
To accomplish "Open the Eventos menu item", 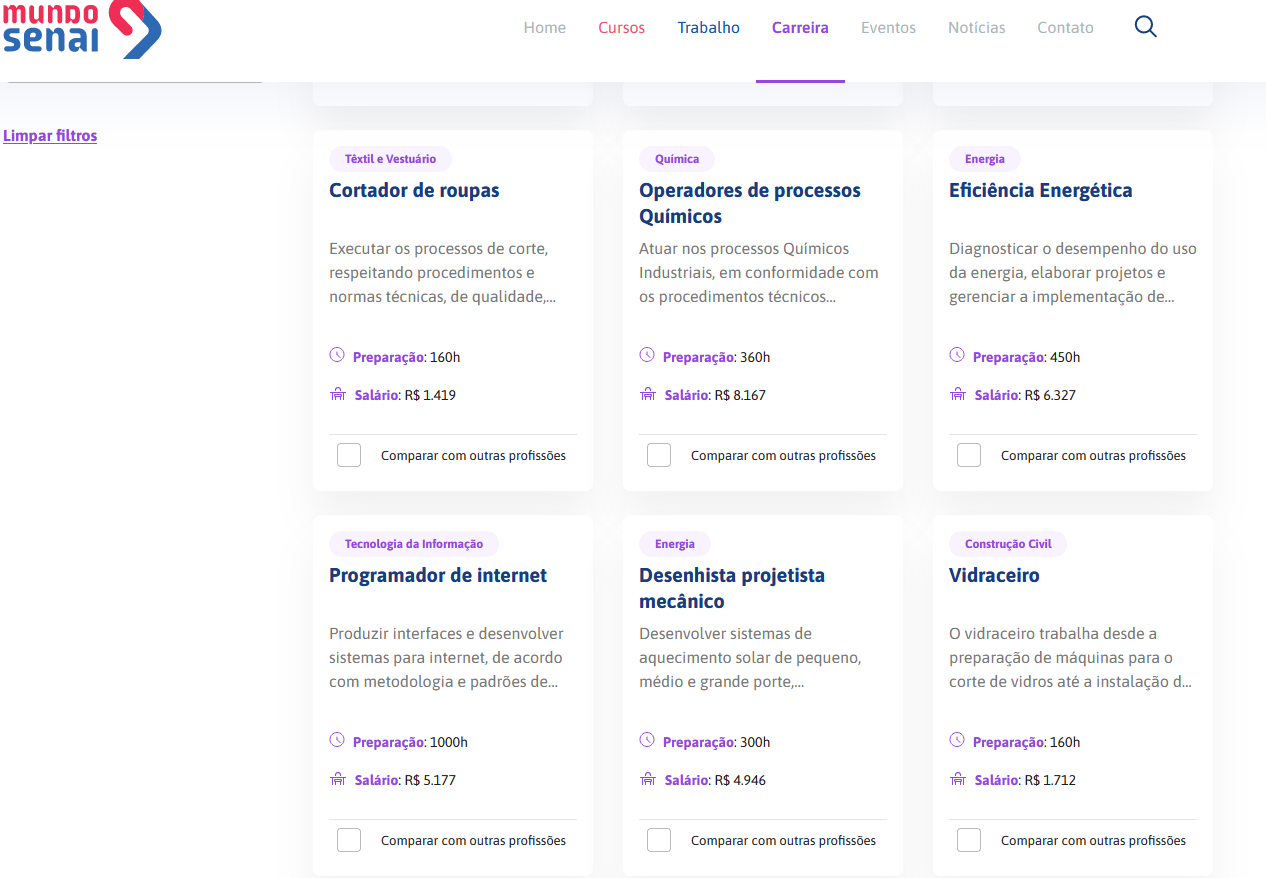I will (888, 28).
